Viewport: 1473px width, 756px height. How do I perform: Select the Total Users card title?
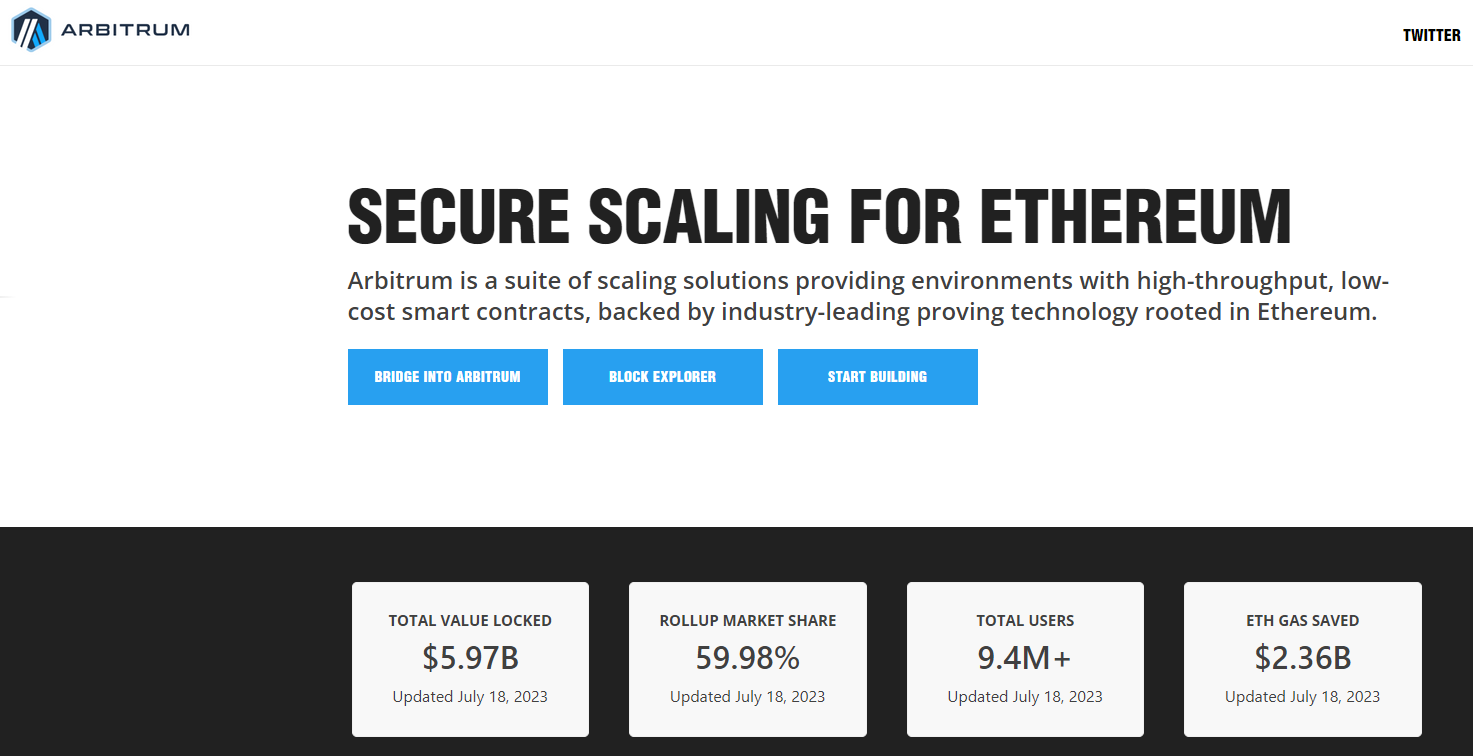(1025, 621)
